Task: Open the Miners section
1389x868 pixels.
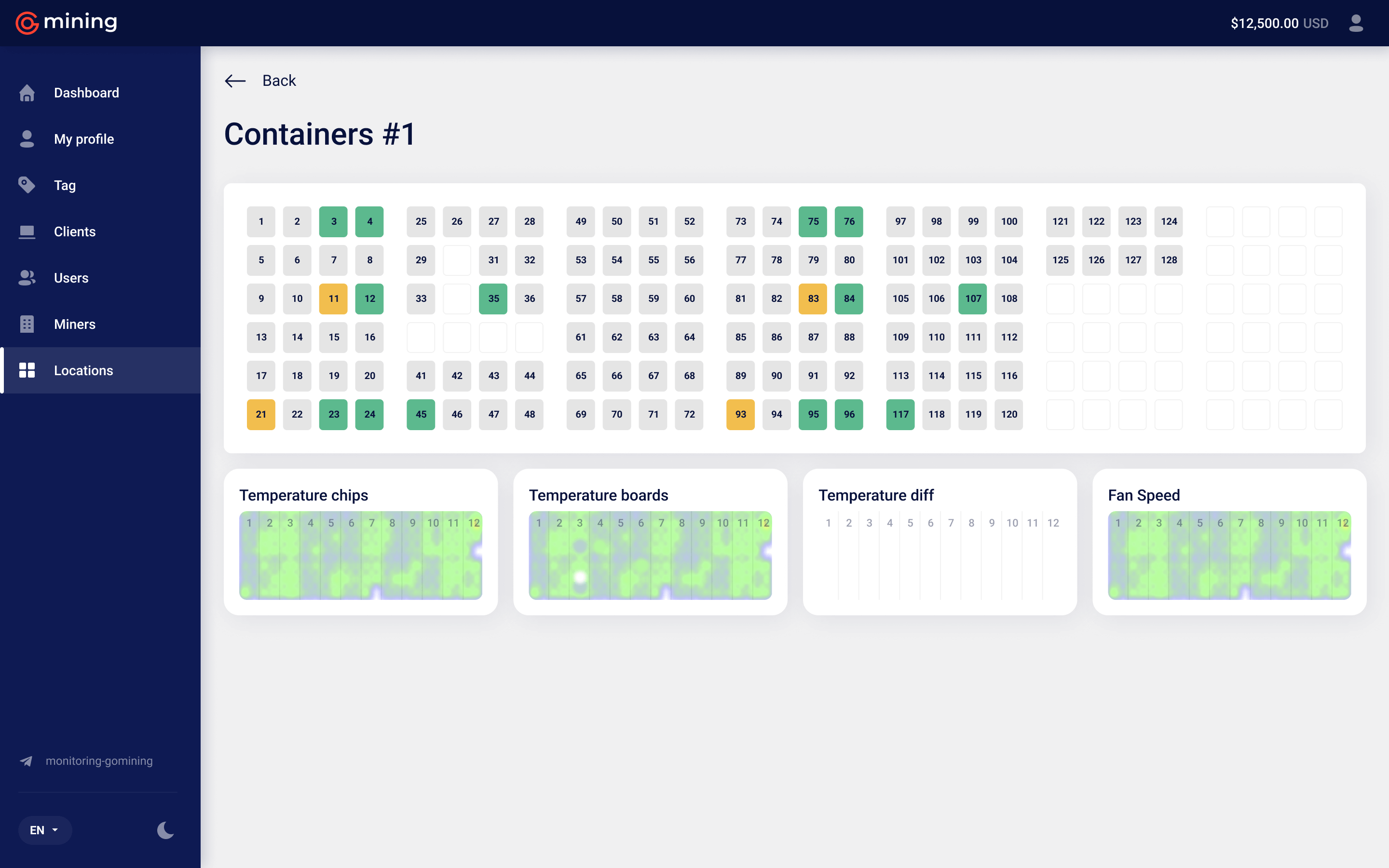Action: click(x=100, y=324)
